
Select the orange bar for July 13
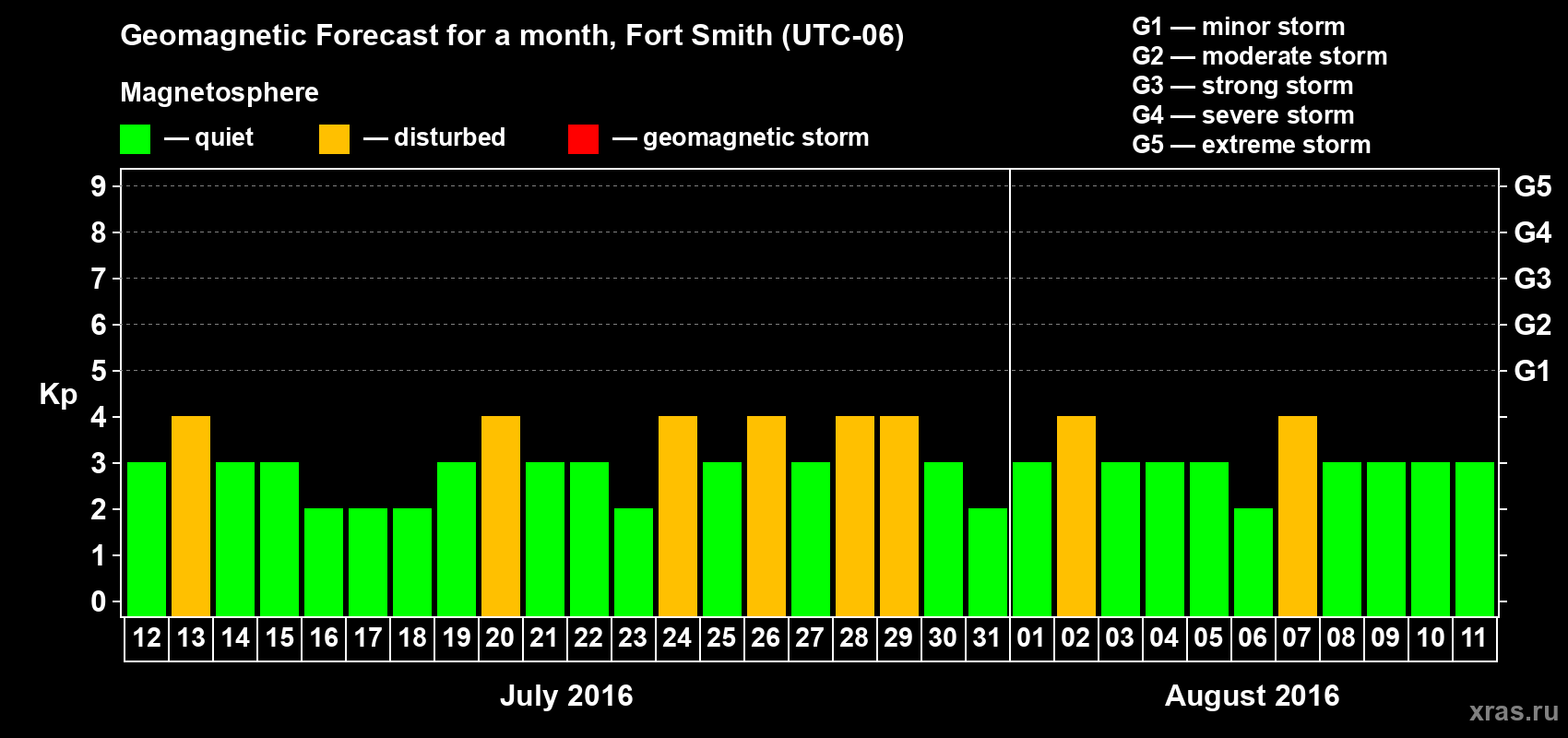(191, 517)
